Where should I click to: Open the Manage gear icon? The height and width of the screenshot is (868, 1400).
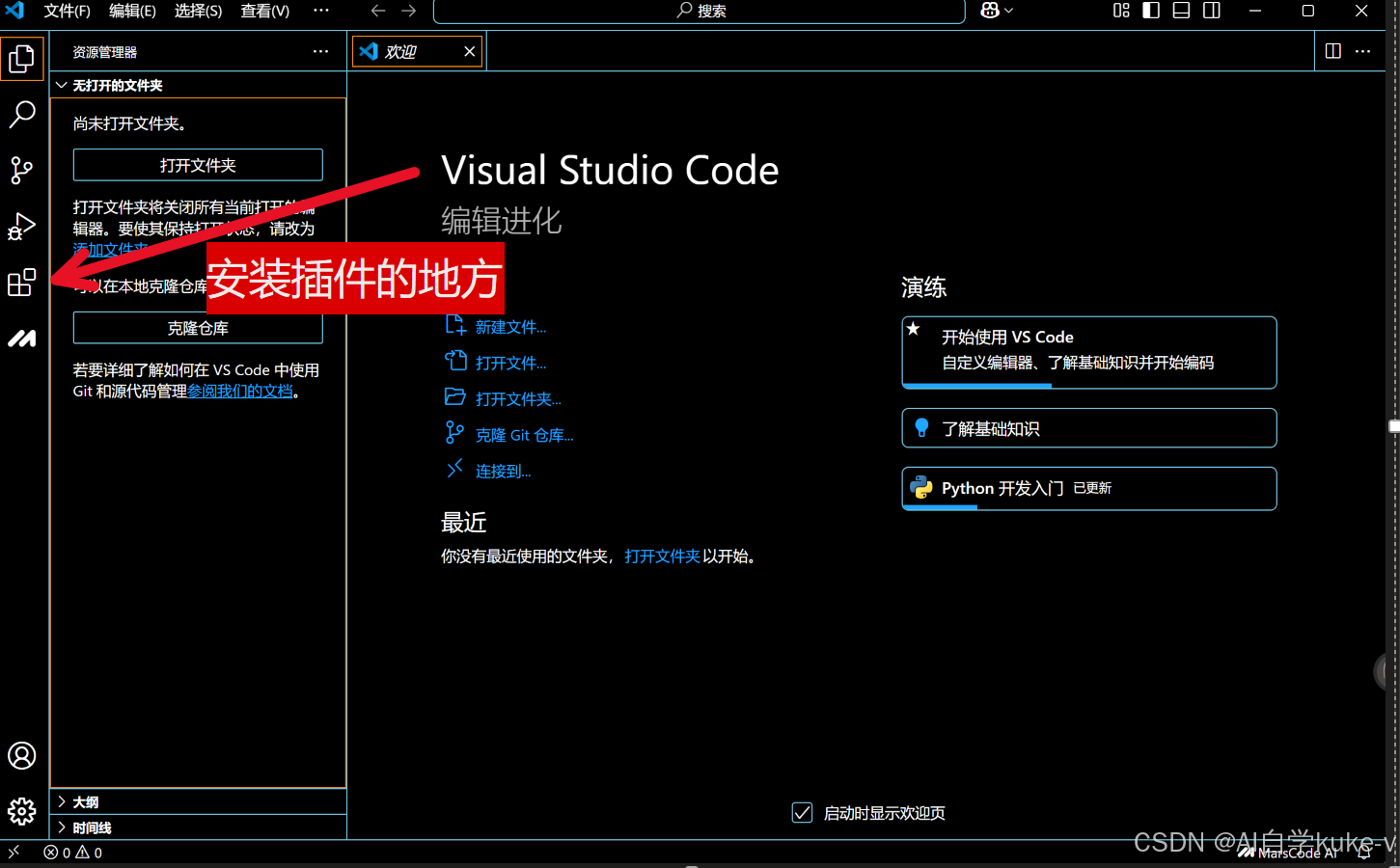pyautogui.click(x=22, y=811)
